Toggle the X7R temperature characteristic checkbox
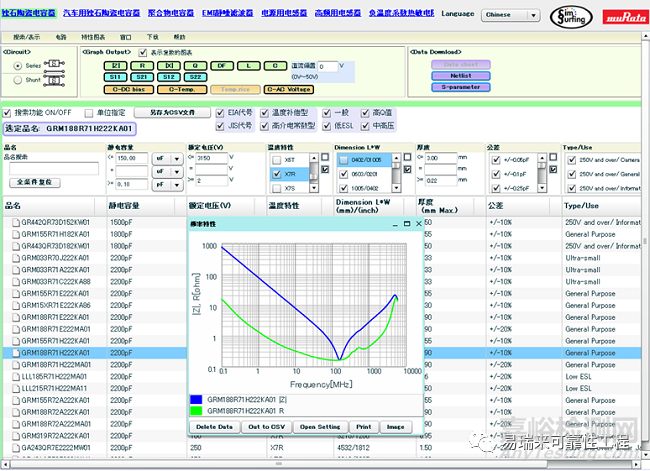Image resolution: width=650 pixels, height=471 pixels. [275, 173]
